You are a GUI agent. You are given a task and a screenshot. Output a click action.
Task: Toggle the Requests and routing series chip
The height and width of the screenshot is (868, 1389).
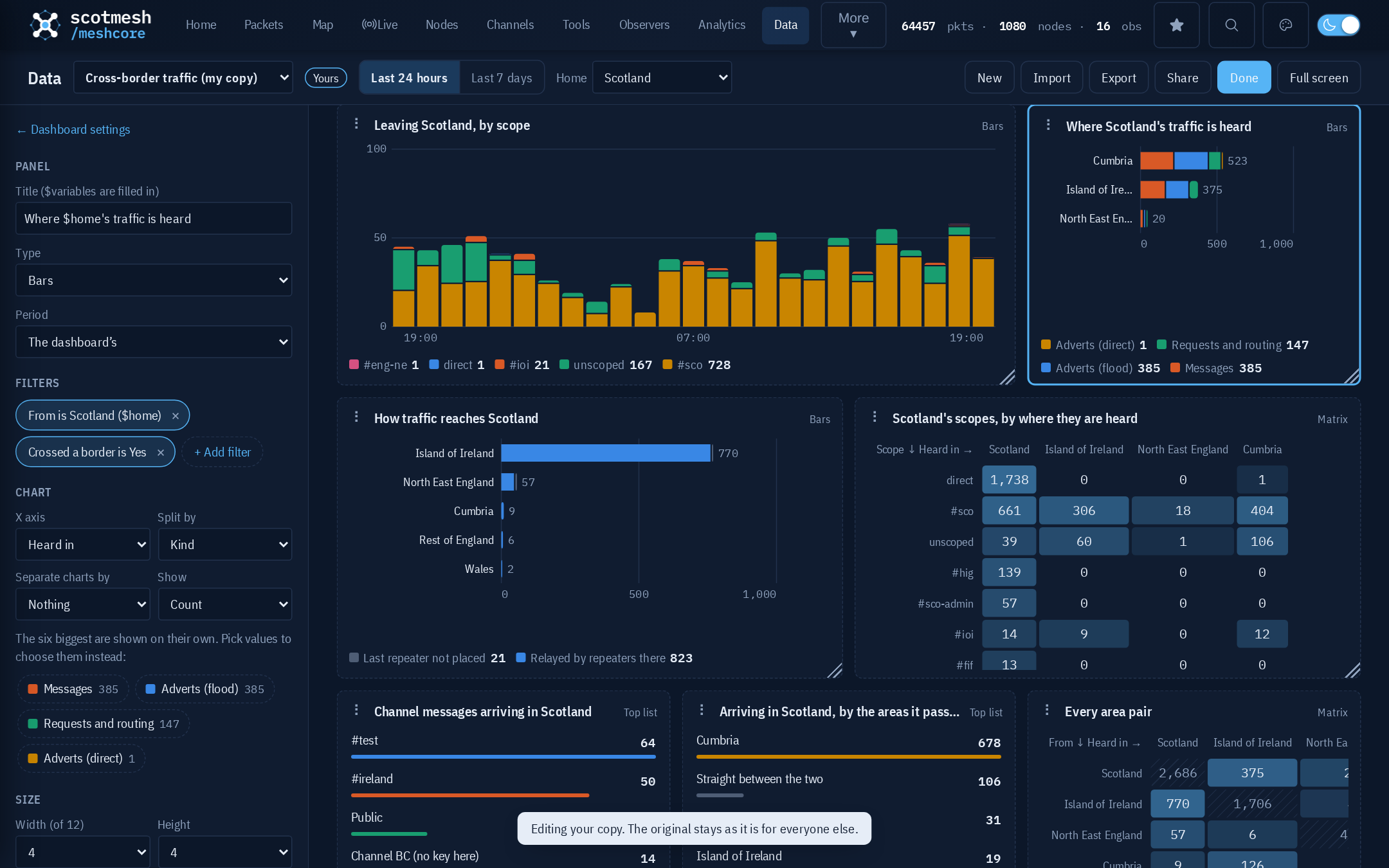[x=104, y=724]
